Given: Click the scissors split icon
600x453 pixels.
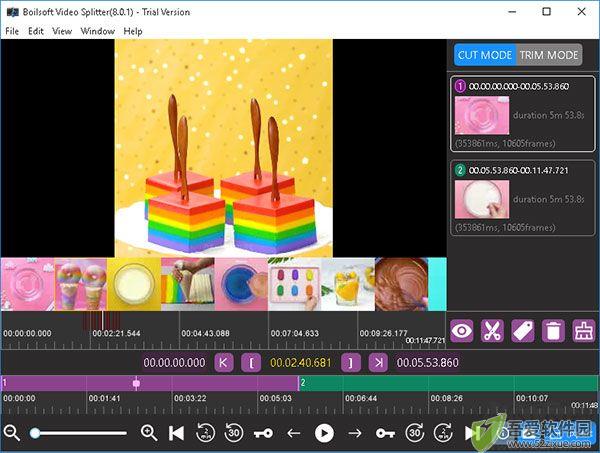Looking at the screenshot, I should 492,331.
